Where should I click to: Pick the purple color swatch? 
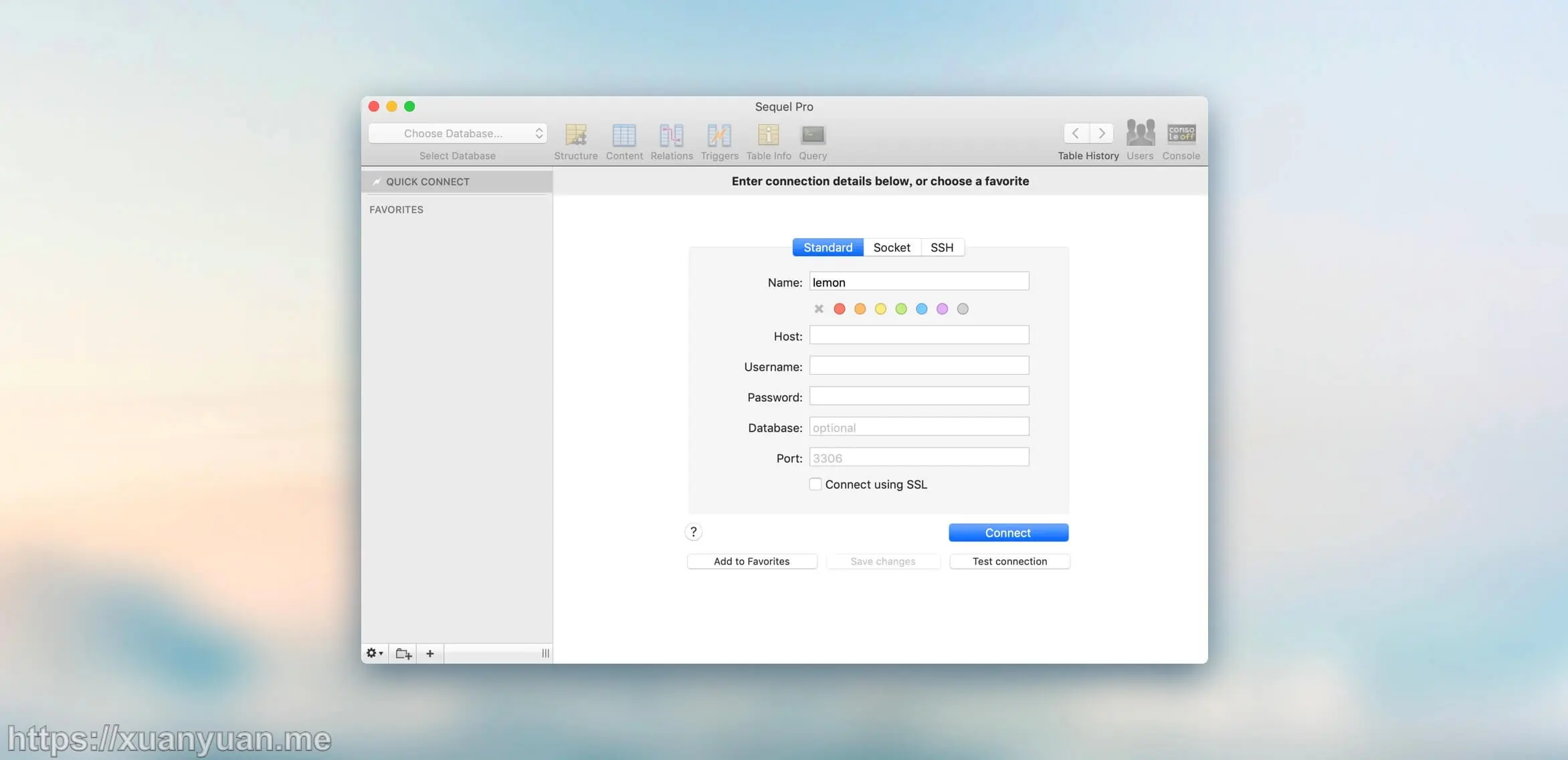(942, 308)
